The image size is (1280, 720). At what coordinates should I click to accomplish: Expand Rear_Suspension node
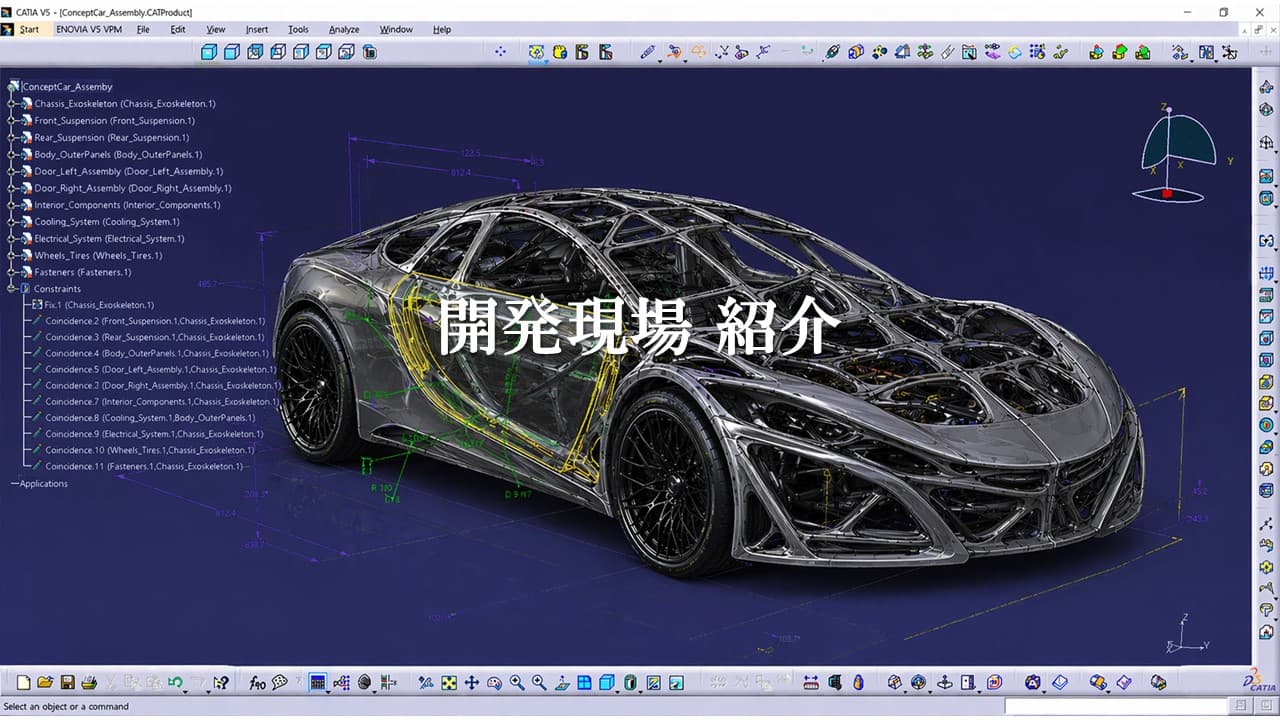12,137
